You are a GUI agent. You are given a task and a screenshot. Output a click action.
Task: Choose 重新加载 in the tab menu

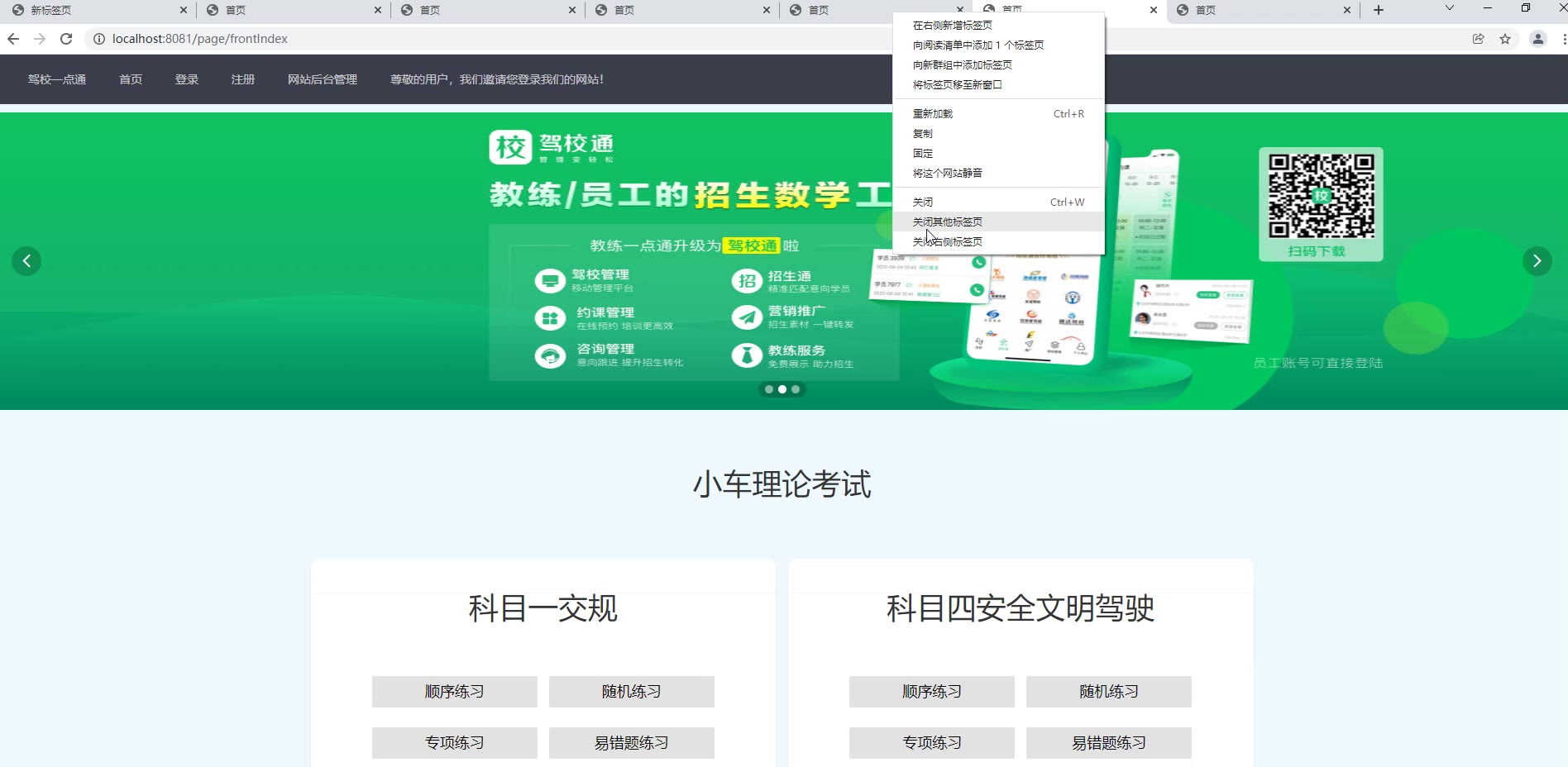(998, 114)
